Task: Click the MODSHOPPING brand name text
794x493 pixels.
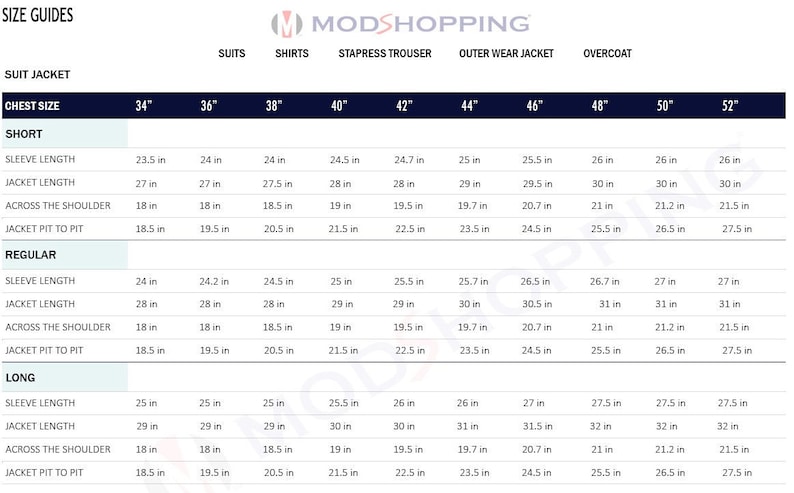Action: pyautogui.click(x=421, y=24)
